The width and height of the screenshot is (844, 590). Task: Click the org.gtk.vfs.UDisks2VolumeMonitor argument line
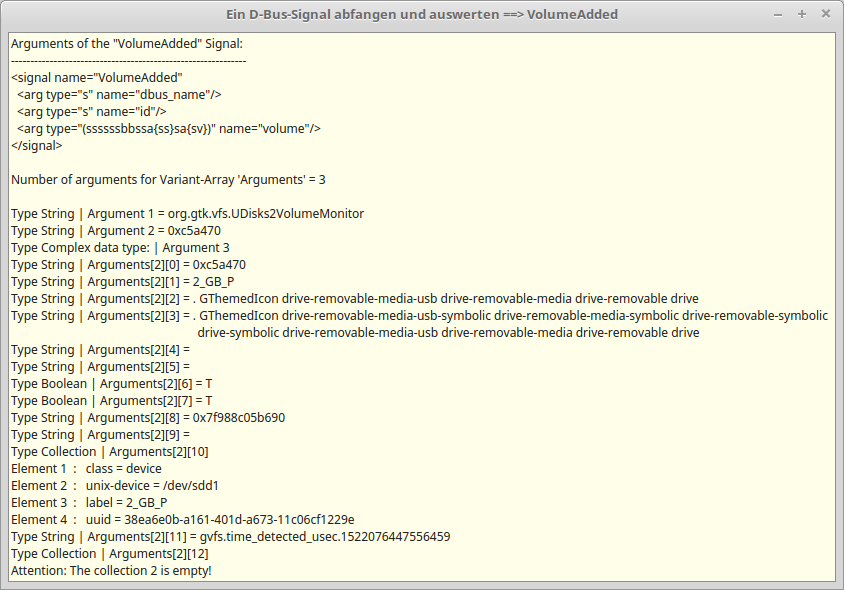(187, 214)
